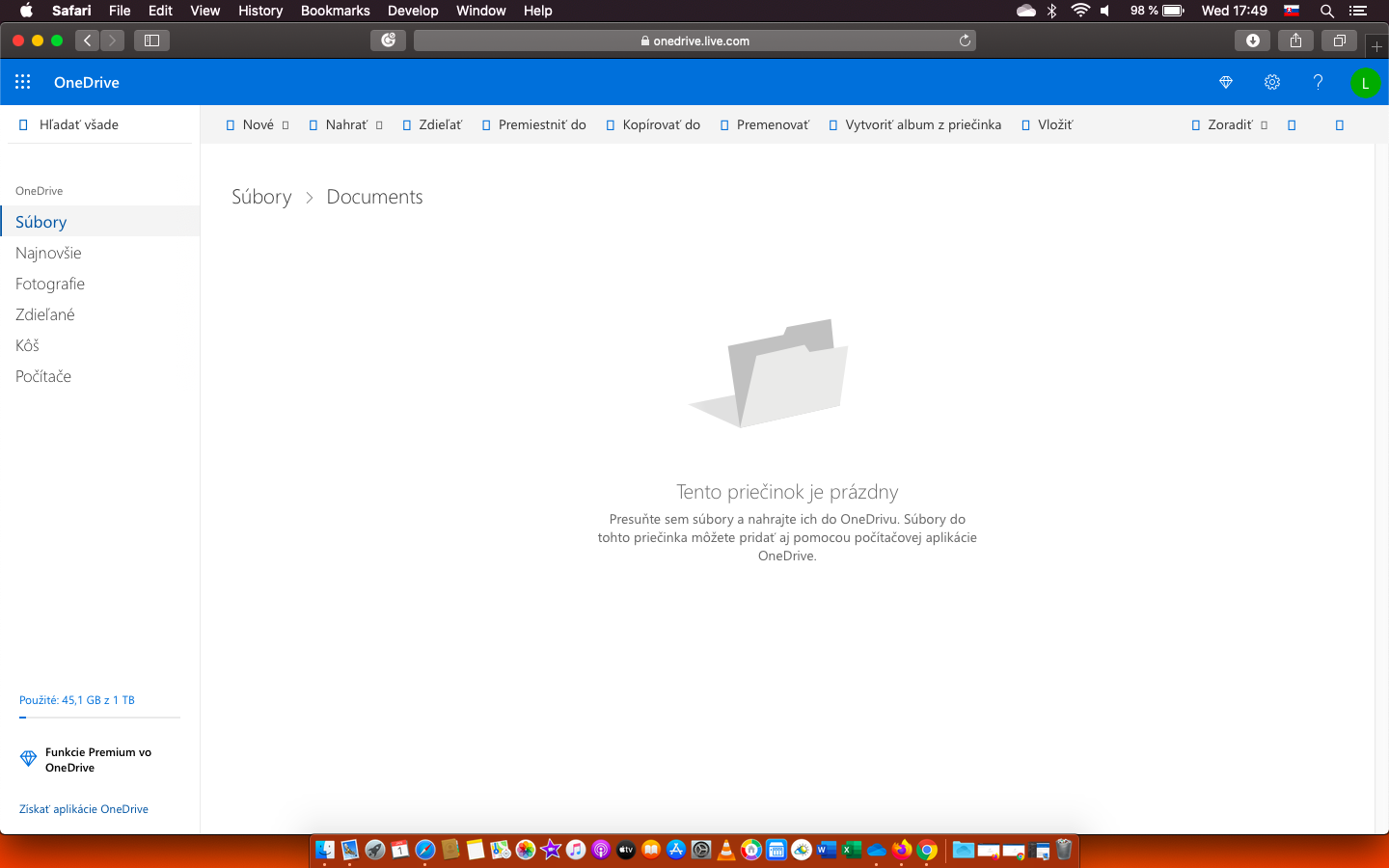This screenshot has width=1389, height=868.
Task: Go back with Safari's back arrow
Action: pos(88,41)
